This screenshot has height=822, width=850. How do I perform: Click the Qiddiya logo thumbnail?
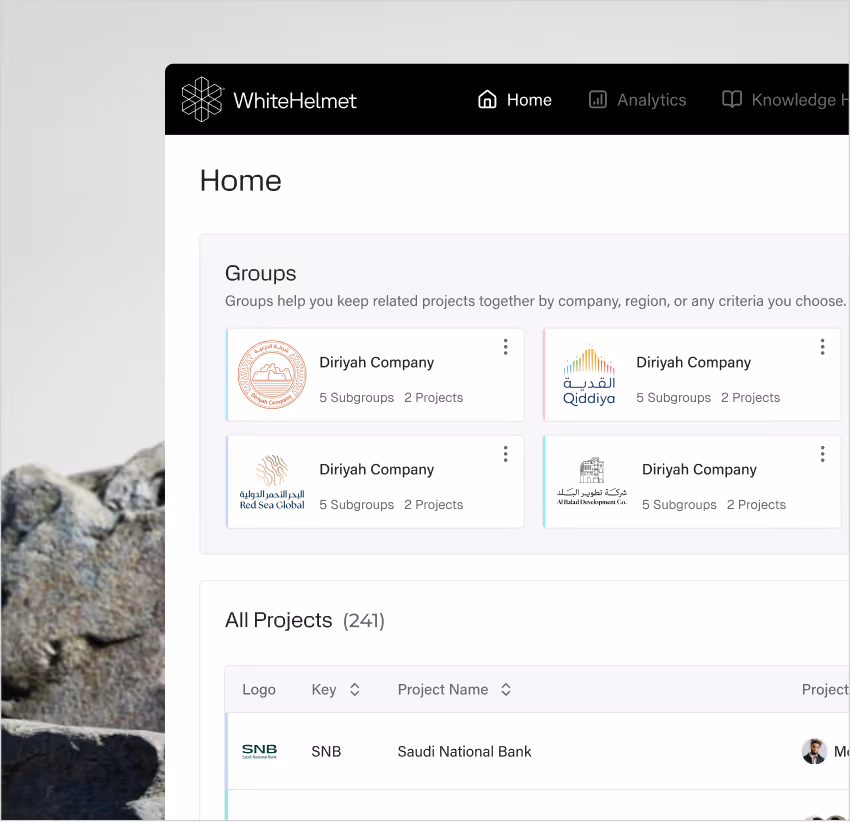(589, 374)
